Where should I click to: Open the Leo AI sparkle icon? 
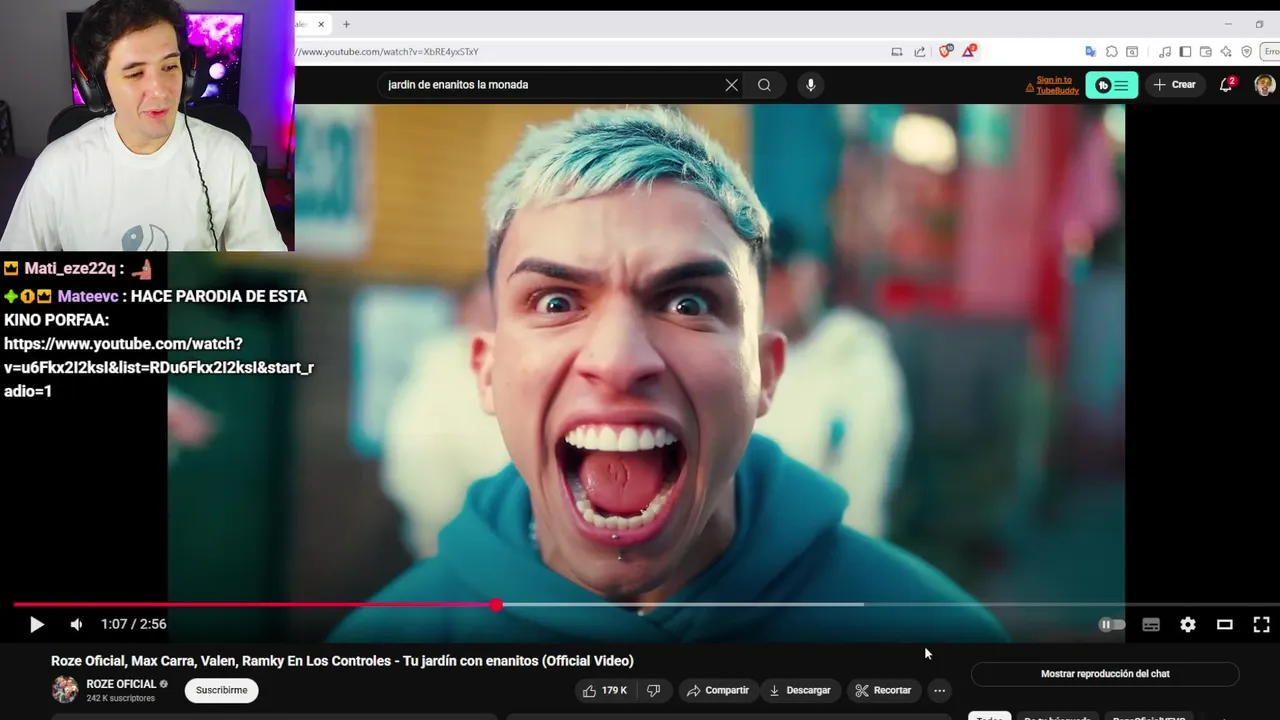pyautogui.click(x=1225, y=52)
